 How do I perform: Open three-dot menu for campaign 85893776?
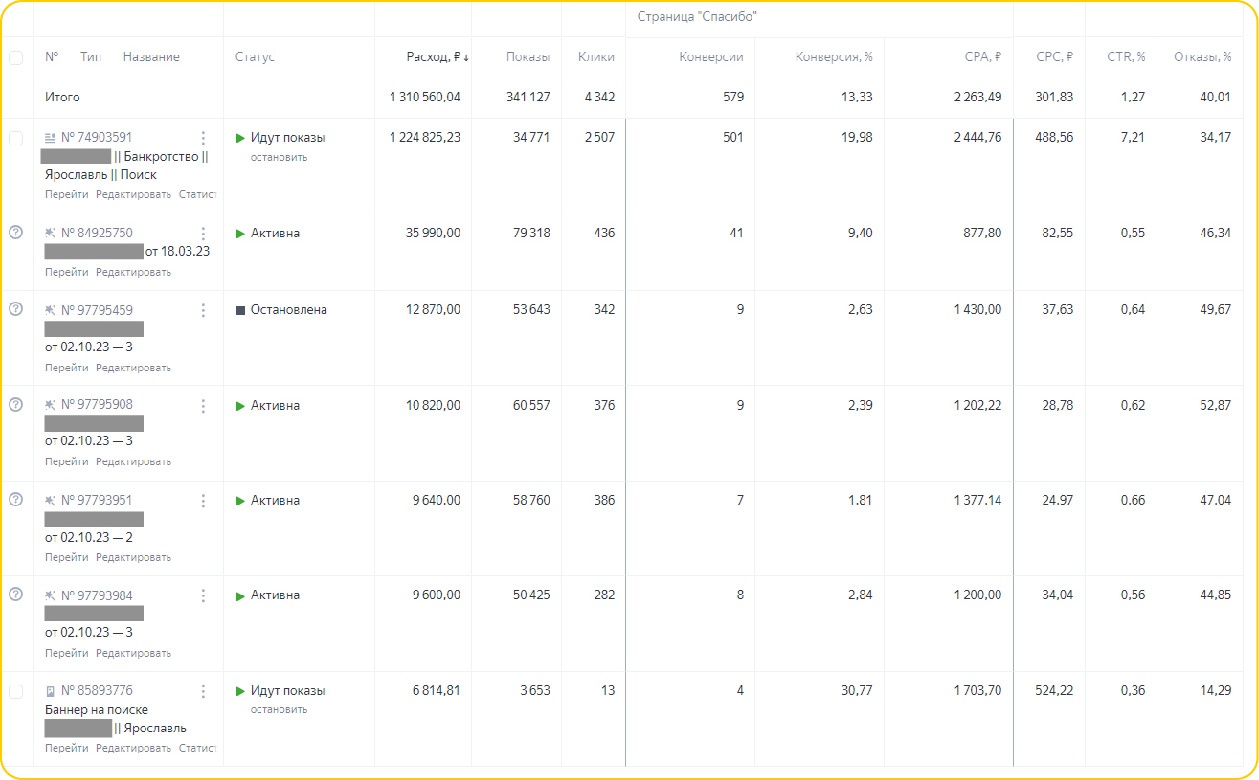point(203,691)
